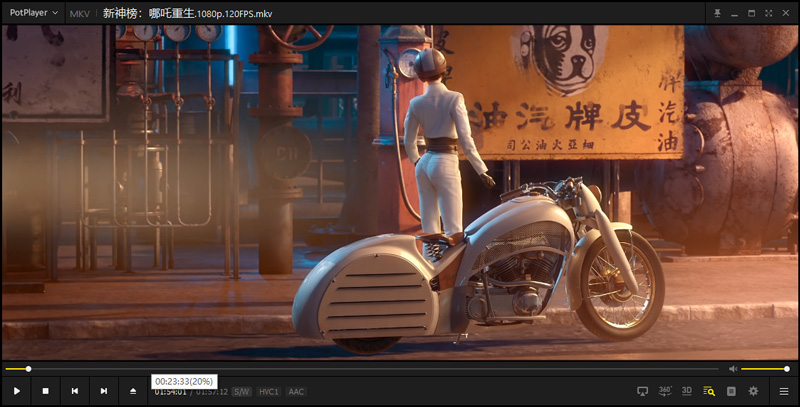Open a file with the eject icon
800x407 pixels.
coord(133,391)
